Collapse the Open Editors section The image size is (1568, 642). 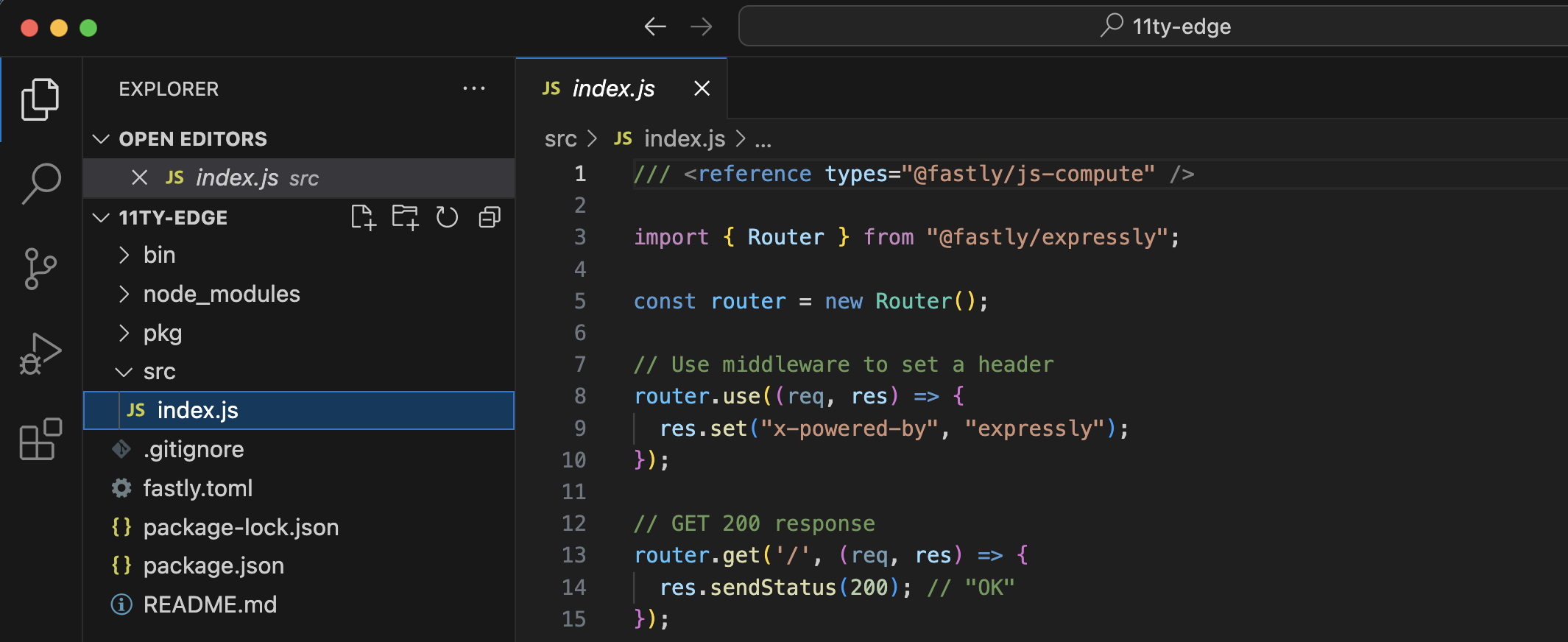tap(101, 138)
